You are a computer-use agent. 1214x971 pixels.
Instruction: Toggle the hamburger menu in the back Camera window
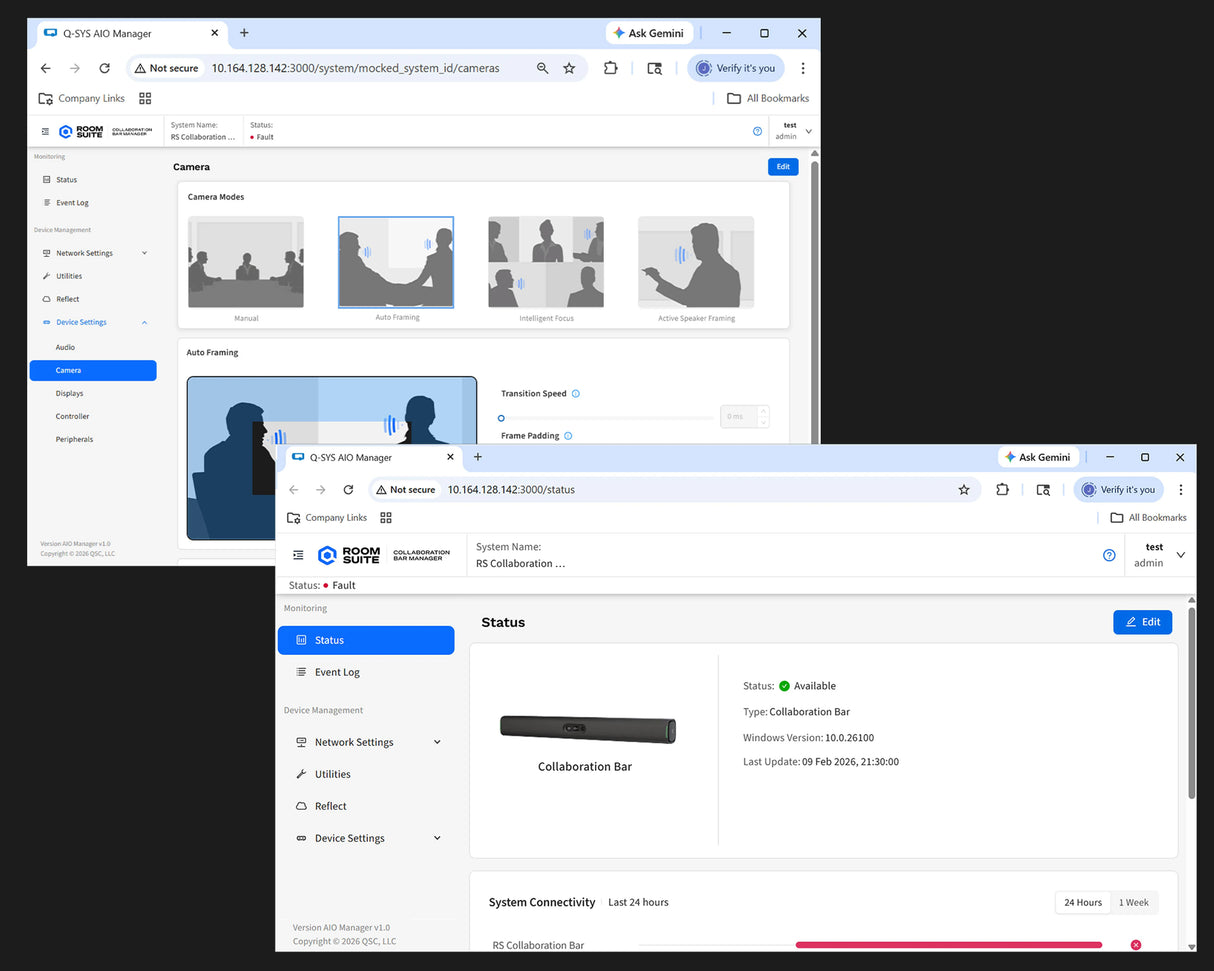[44, 131]
